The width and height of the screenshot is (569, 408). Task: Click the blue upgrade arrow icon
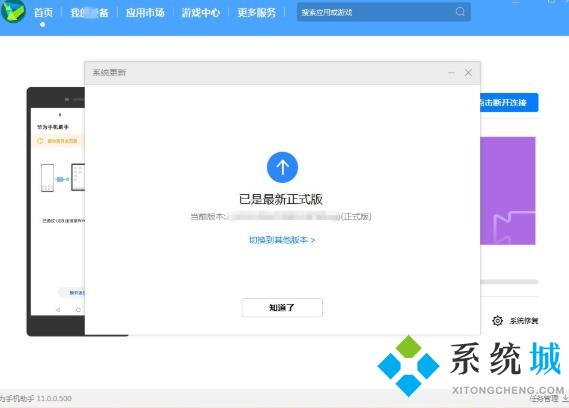pyautogui.click(x=282, y=167)
